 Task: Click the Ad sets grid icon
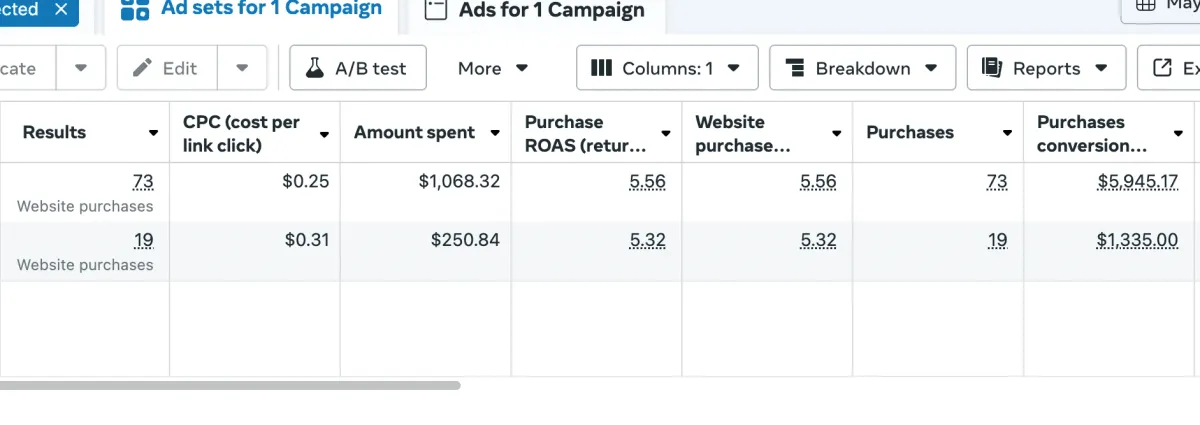pos(135,11)
